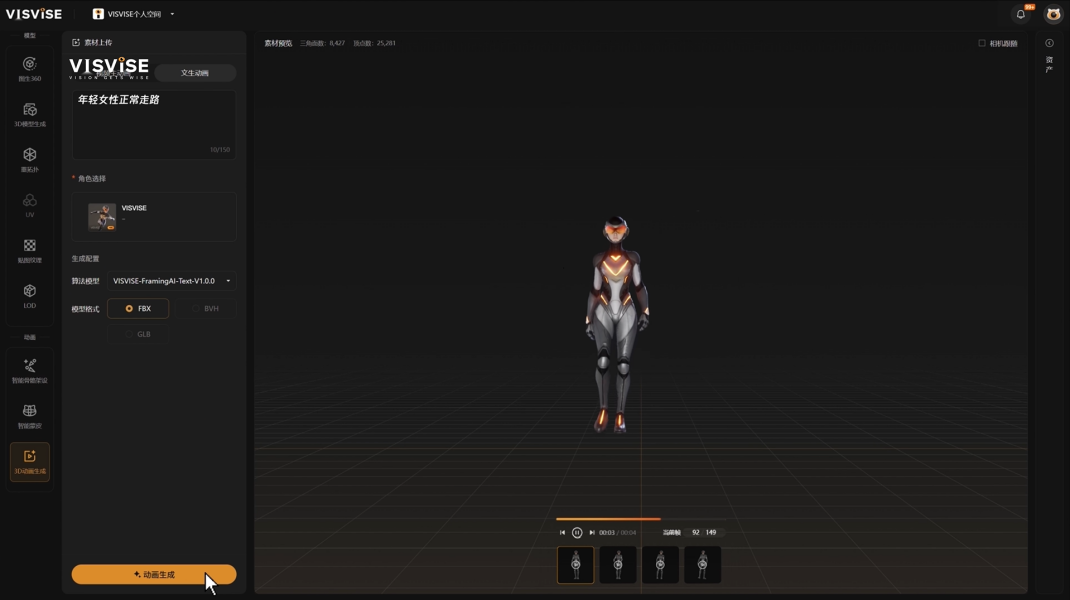1070x600 pixels.
Task: Open the 3D模型生成 sidebar tool
Action: click(x=30, y=114)
